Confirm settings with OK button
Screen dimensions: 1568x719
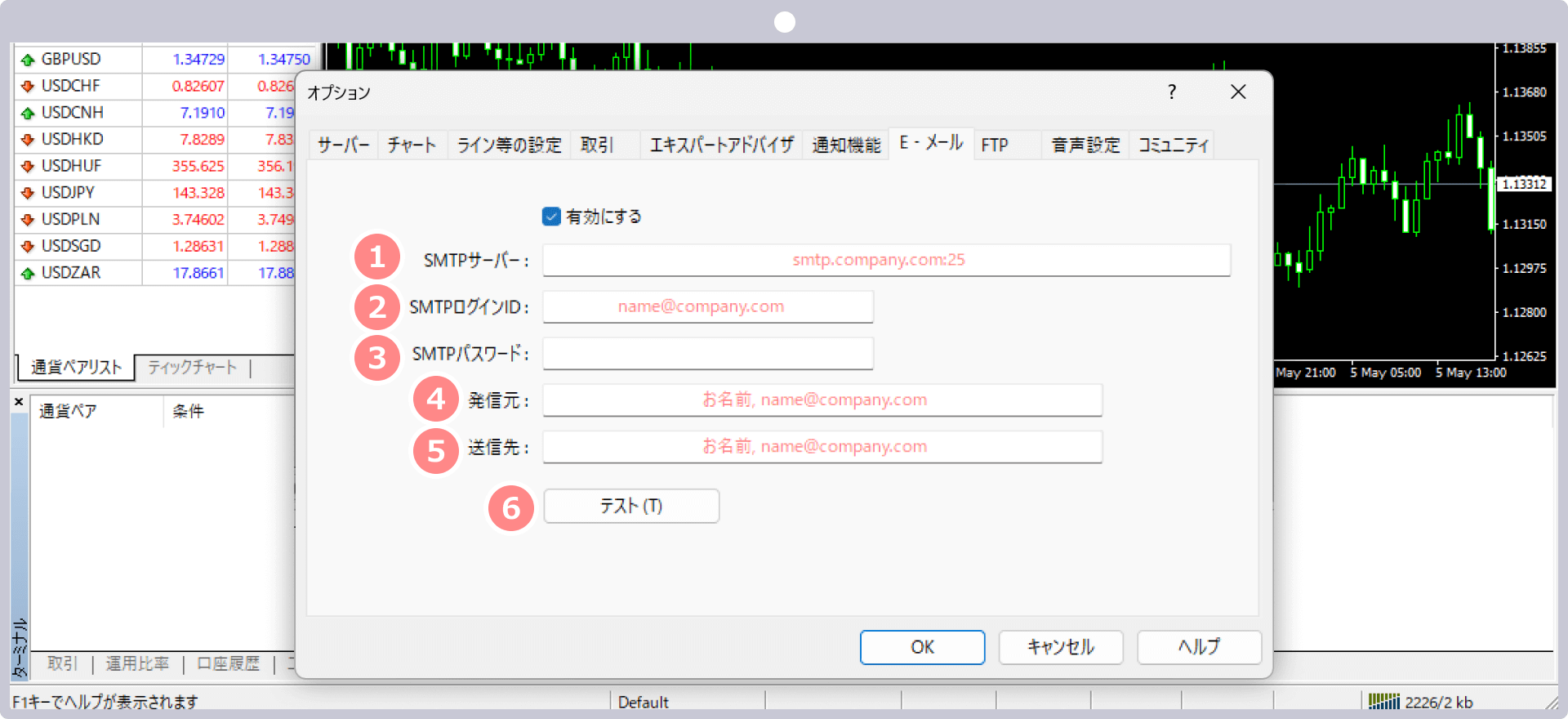click(922, 647)
